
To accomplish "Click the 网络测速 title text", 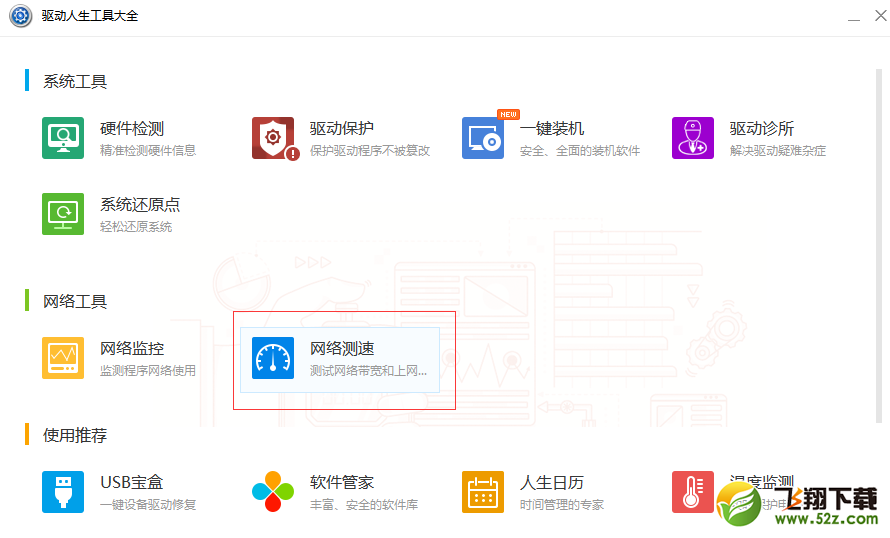I will pos(342,349).
